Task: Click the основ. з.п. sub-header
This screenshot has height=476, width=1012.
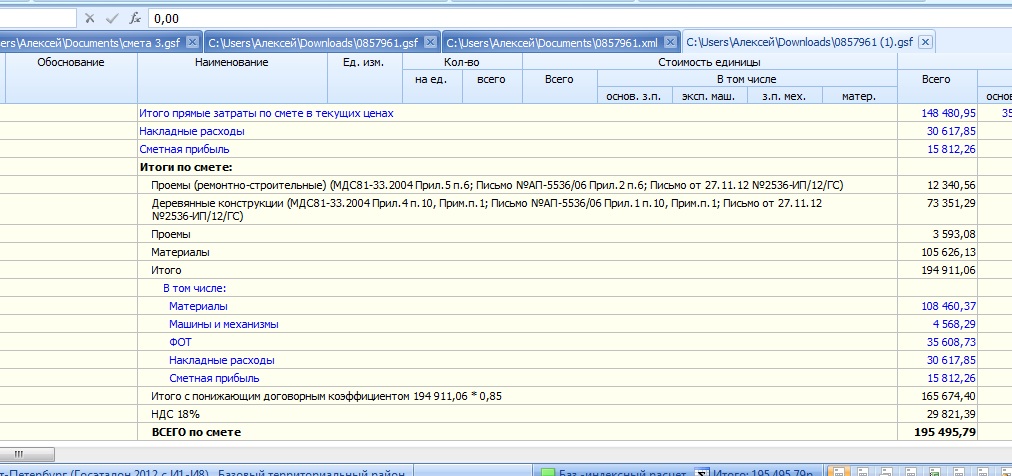Action: click(635, 96)
